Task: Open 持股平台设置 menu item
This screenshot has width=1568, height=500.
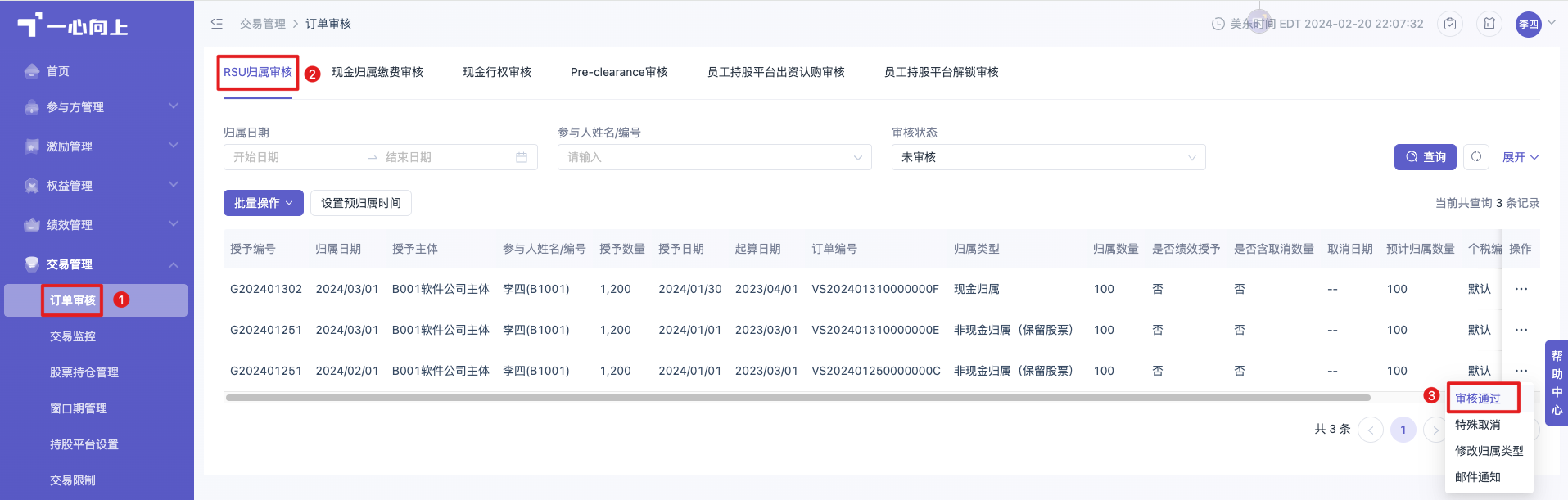Action: 84,444
